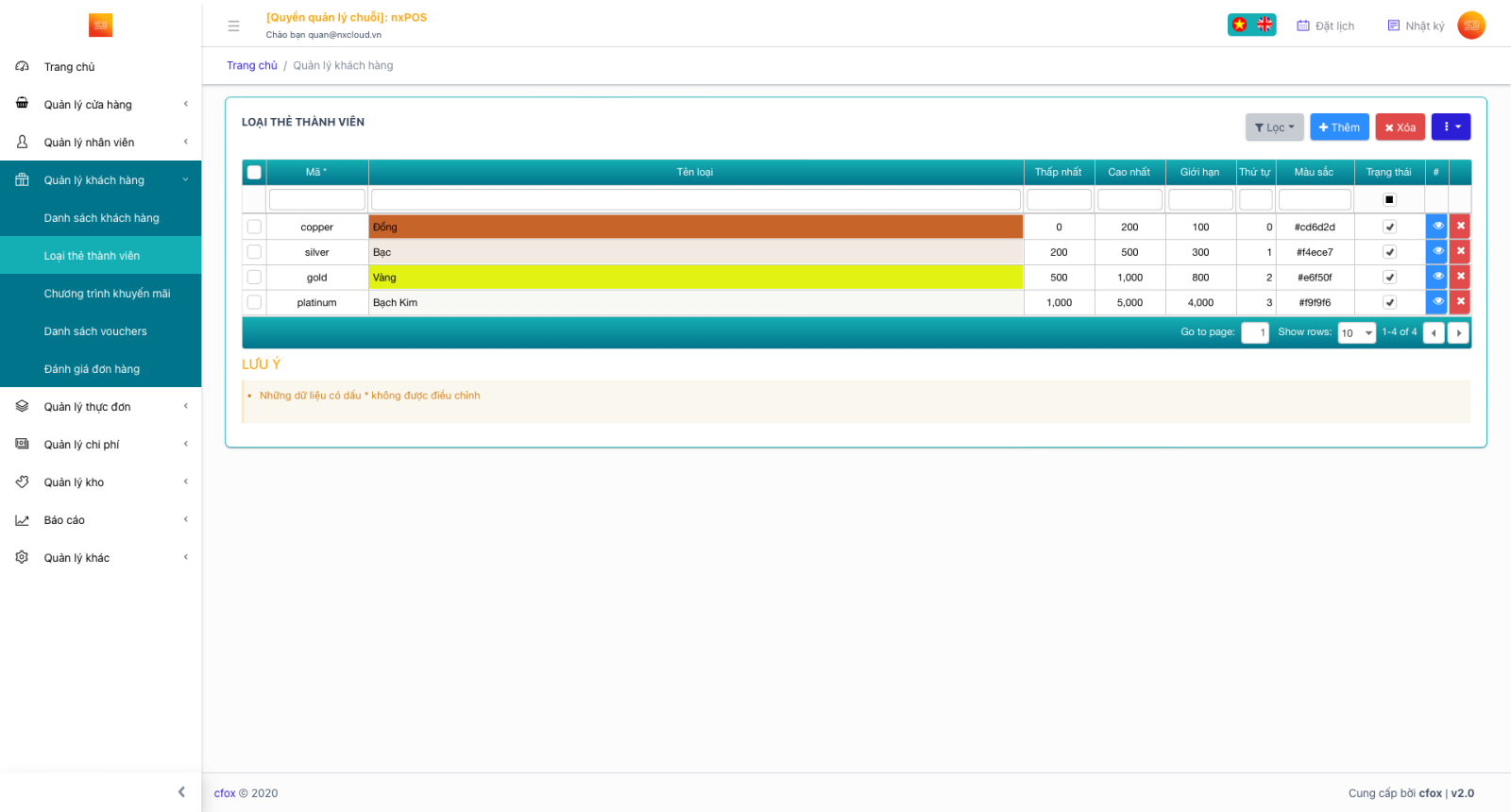Click the yellow Vàng color cell
This screenshot has width=1511, height=812.
point(696,278)
